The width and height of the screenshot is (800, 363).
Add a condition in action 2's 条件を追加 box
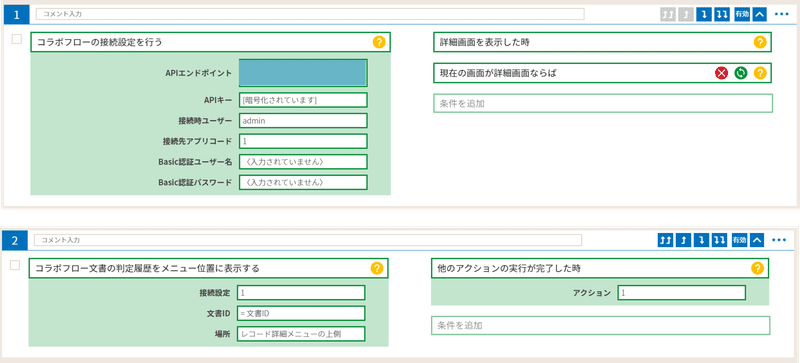click(601, 325)
